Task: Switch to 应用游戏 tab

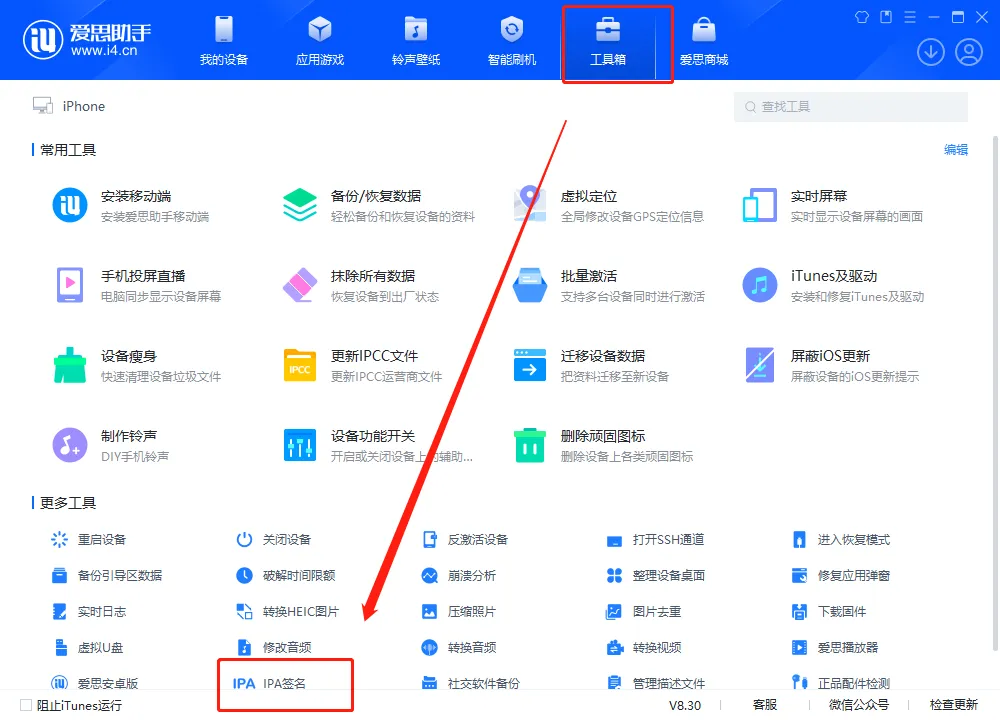Action: pyautogui.click(x=320, y=41)
